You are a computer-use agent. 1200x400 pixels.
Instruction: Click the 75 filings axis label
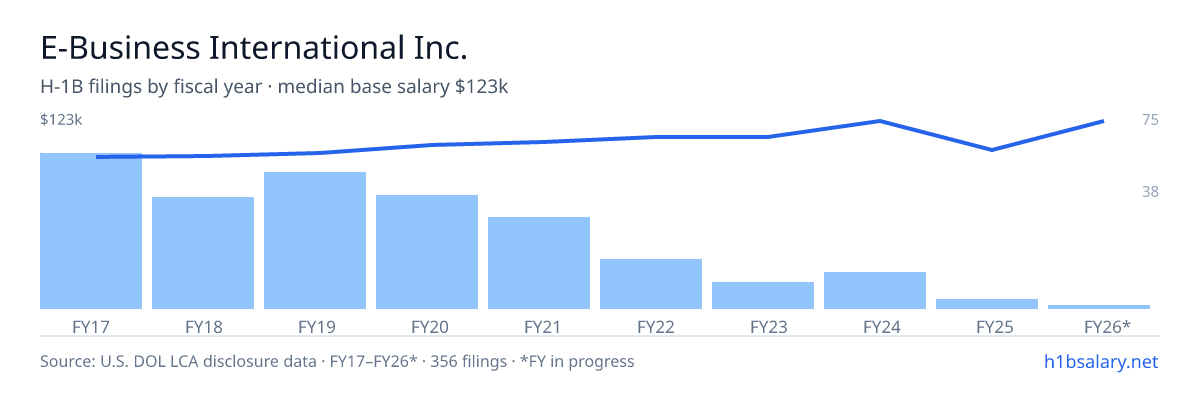pos(1150,120)
